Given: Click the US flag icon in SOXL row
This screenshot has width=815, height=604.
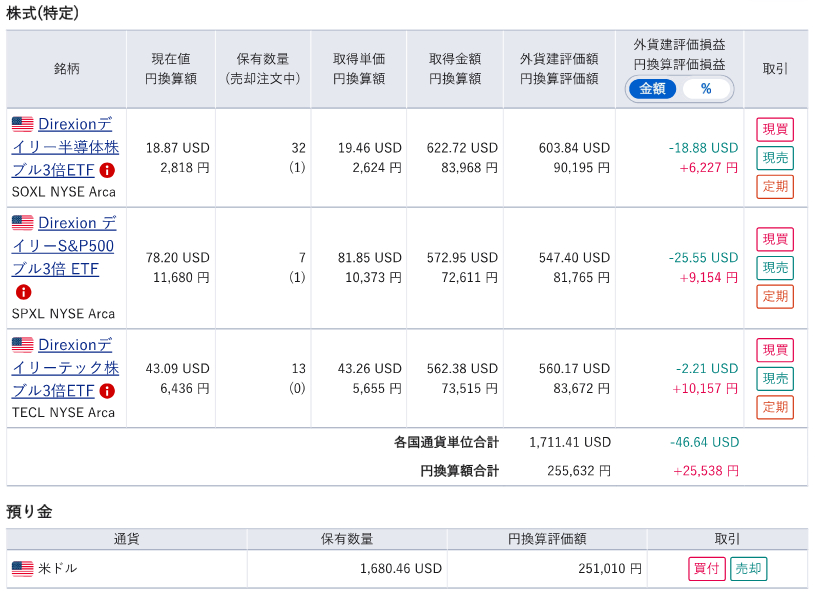Looking at the screenshot, I should 22,124.
